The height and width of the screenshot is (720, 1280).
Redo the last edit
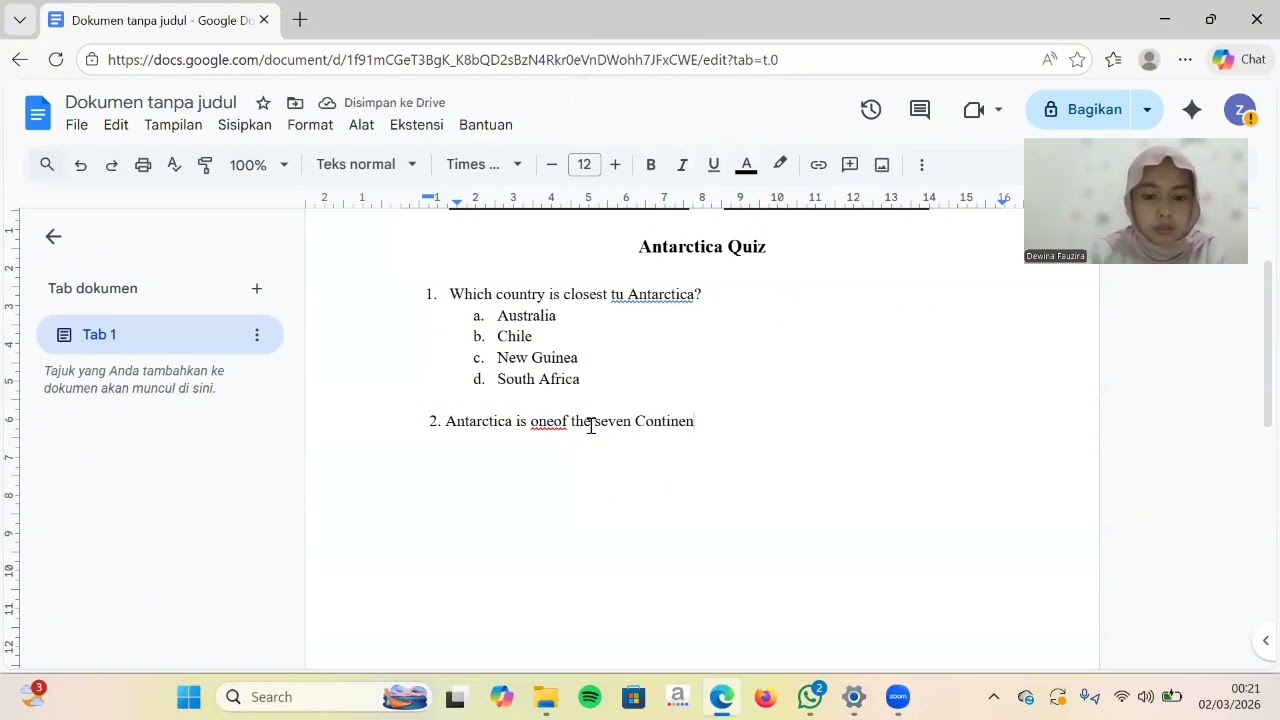[x=112, y=165]
